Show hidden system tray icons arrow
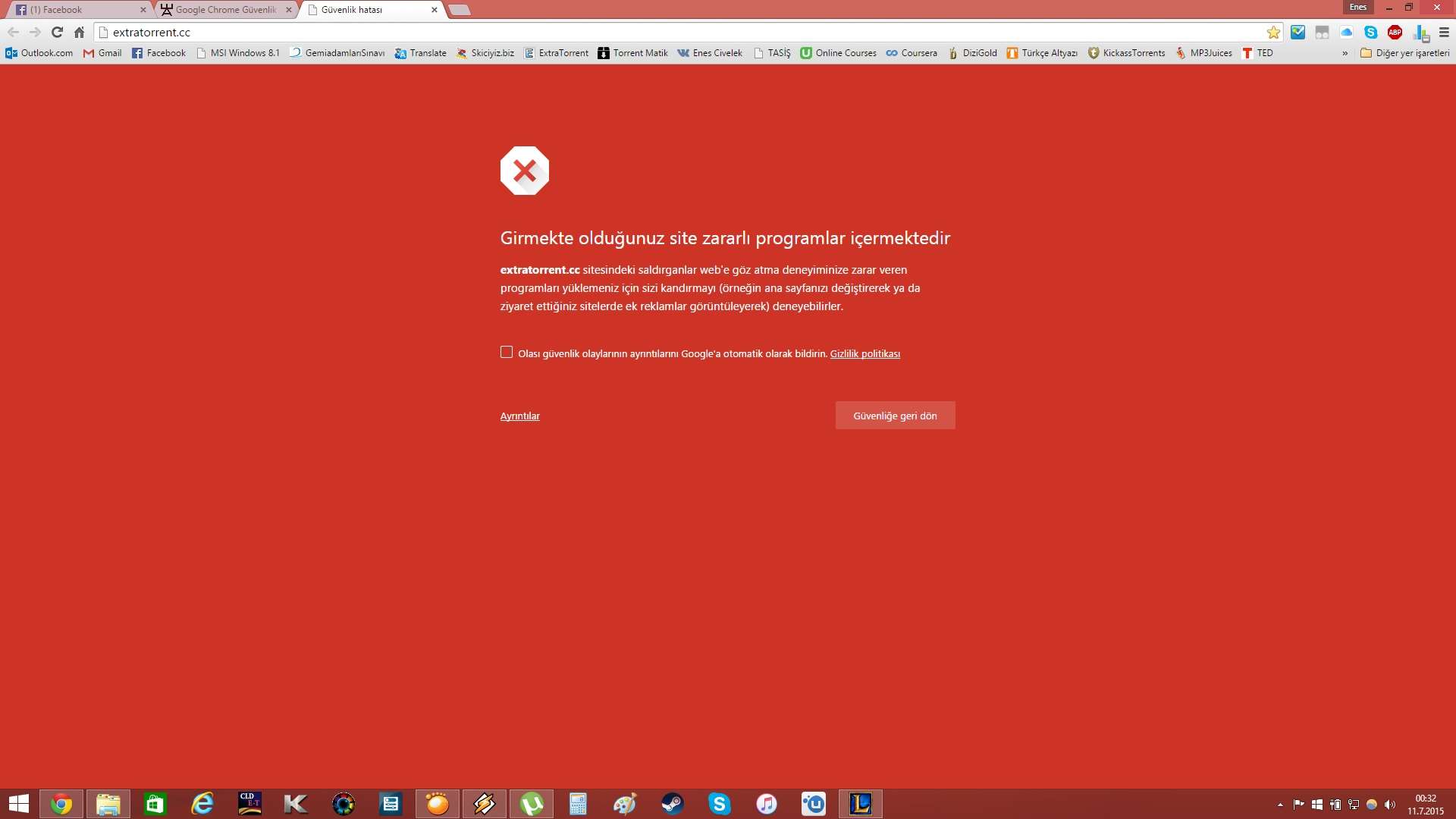 [1280, 805]
